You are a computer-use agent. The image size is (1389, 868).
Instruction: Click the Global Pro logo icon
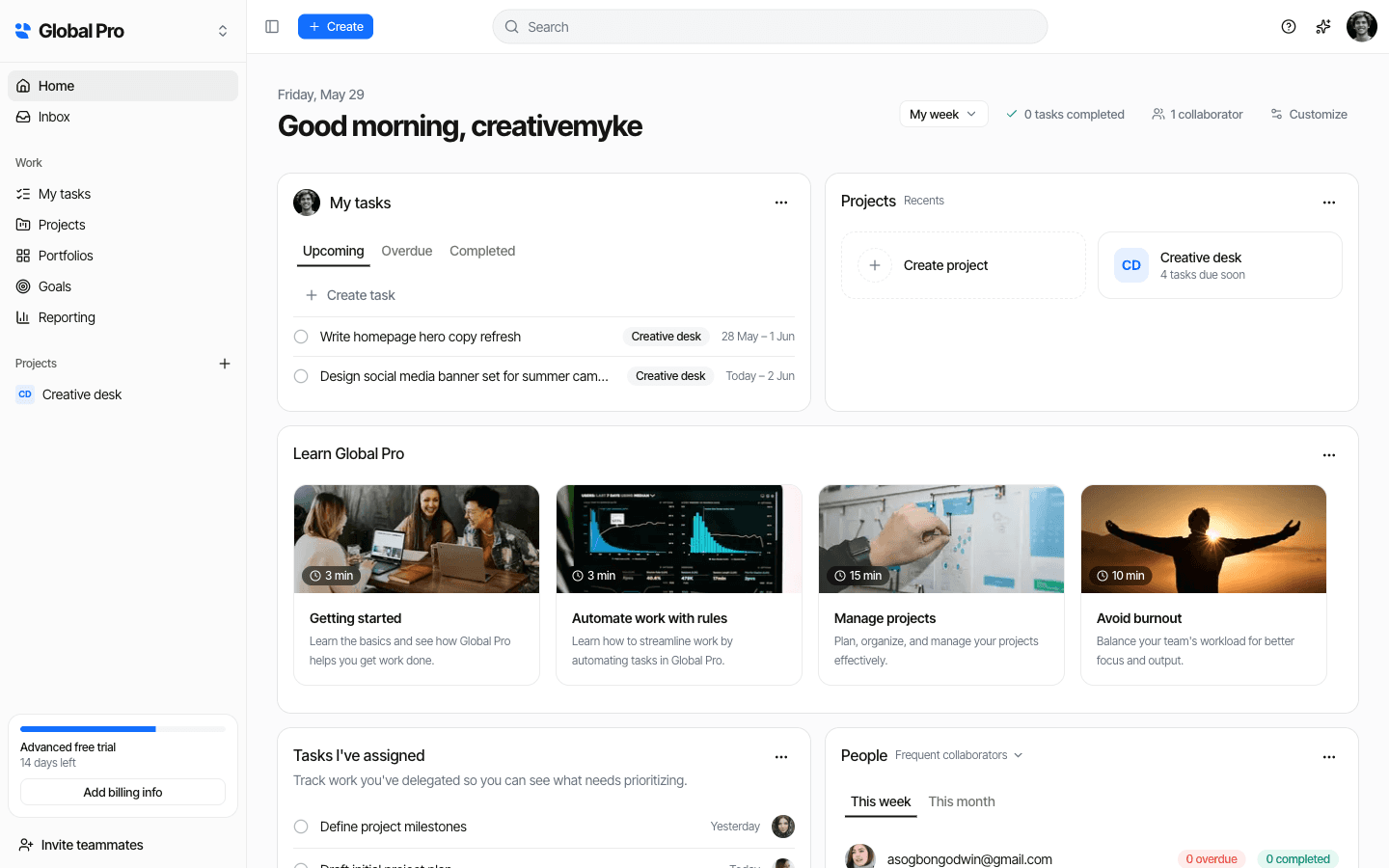[x=23, y=31]
